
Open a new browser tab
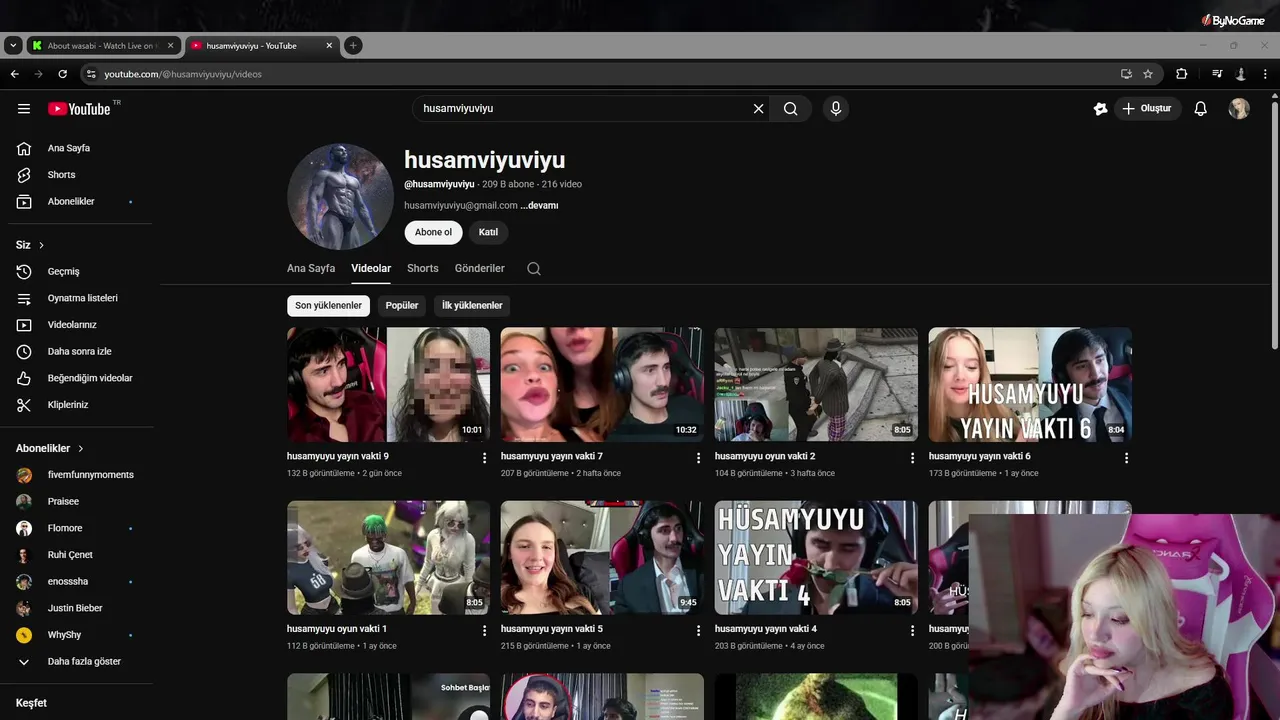(x=353, y=45)
